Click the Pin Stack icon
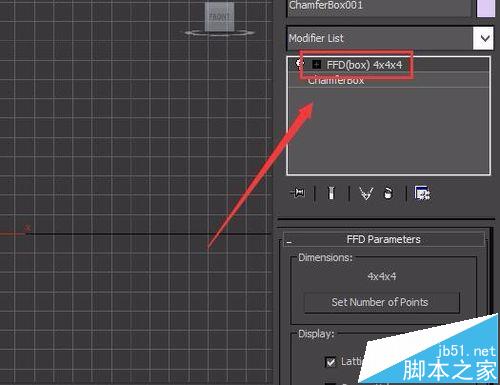Viewport: 500px width, 385px height. [297, 193]
